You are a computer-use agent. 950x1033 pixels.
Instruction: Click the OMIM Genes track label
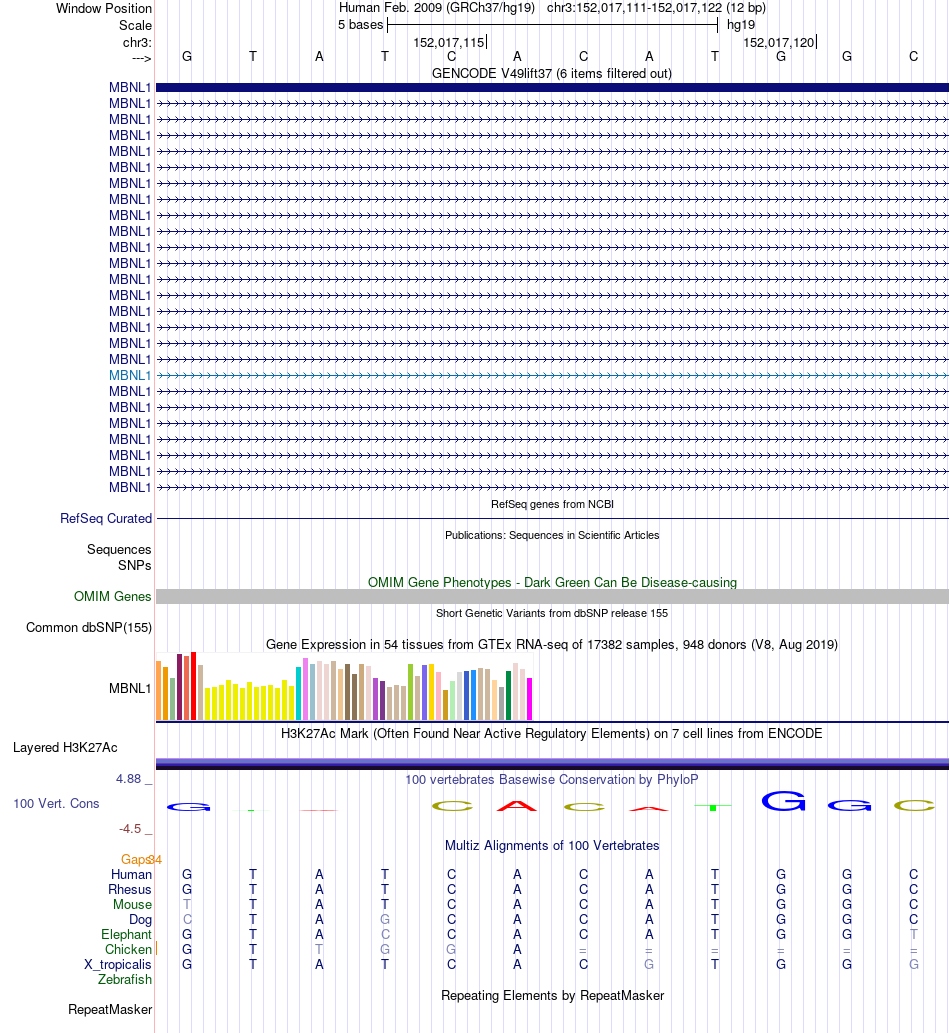tap(113, 596)
